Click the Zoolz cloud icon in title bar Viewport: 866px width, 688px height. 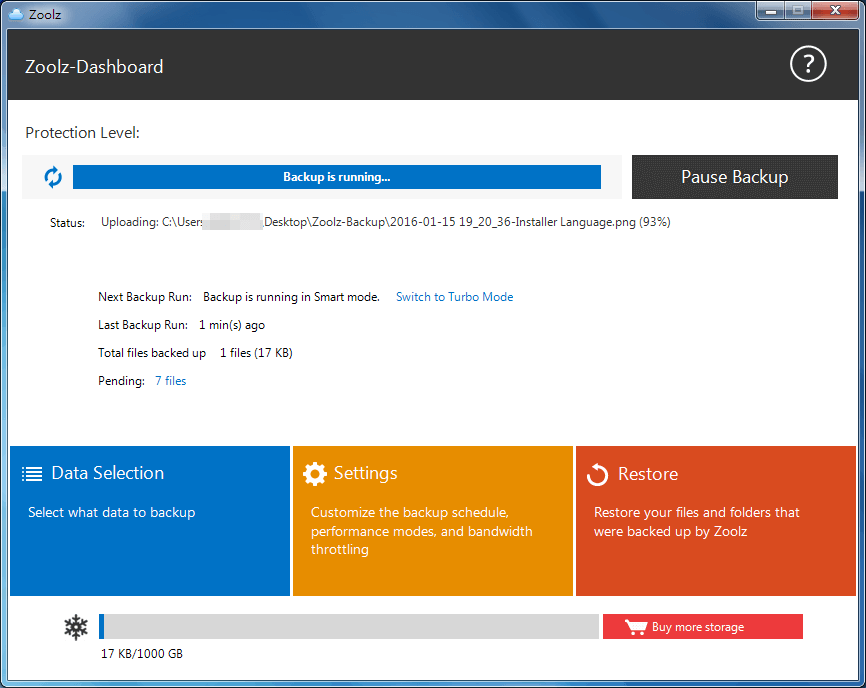pos(16,13)
